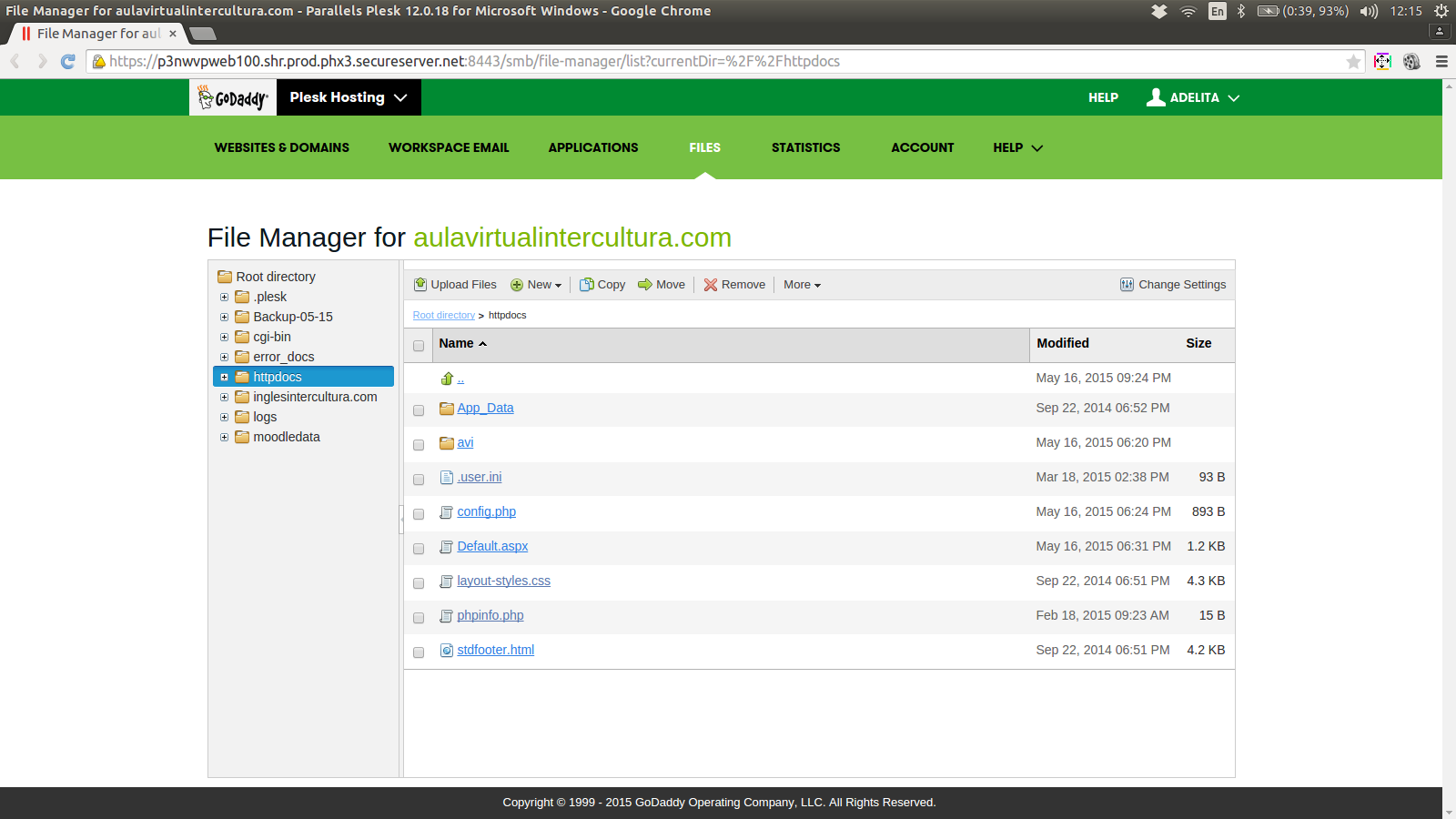Image resolution: width=1456 pixels, height=819 pixels.
Task: Check the stdfooter.html row checkbox
Action: coord(419,652)
